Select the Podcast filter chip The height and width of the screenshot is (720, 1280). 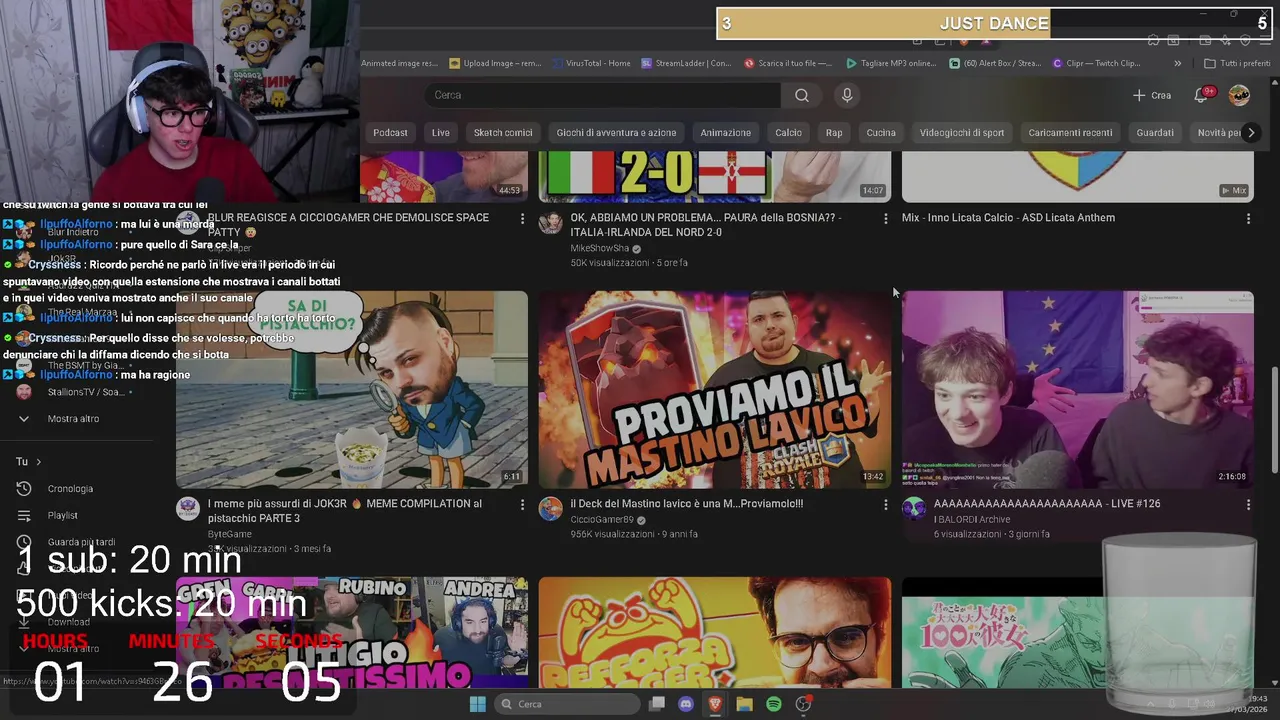click(390, 132)
